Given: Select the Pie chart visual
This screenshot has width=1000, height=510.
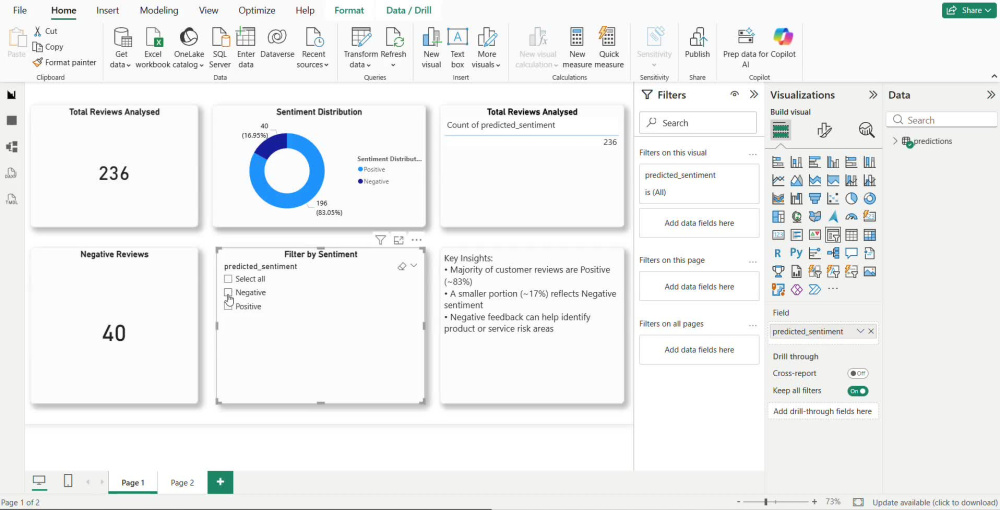Looking at the screenshot, I should (851, 198).
